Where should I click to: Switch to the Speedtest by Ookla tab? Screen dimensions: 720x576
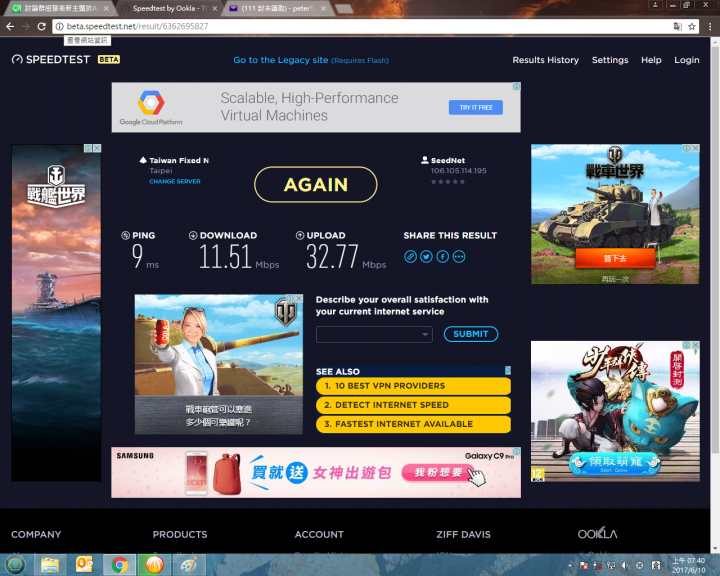[x=169, y=8]
